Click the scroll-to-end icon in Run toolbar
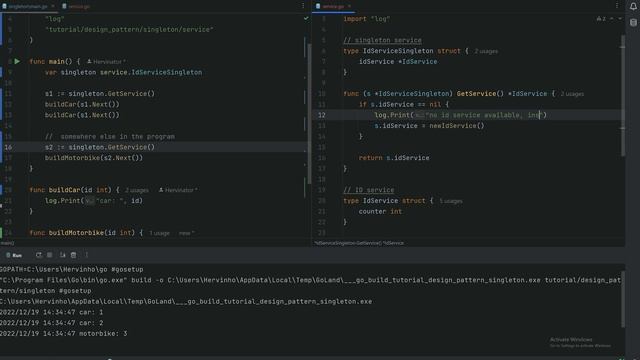The width and height of the screenshot is (640, 360). [x=62, y=255]
